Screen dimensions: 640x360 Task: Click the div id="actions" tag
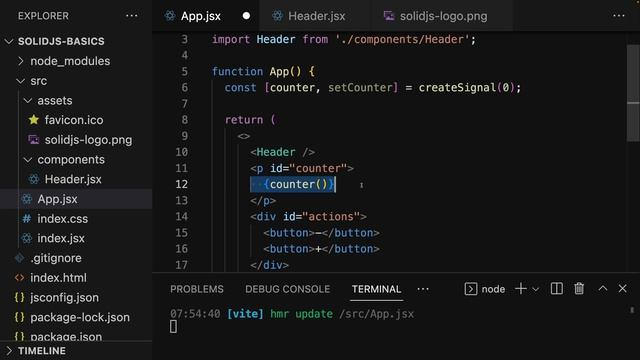pos(308,216)
